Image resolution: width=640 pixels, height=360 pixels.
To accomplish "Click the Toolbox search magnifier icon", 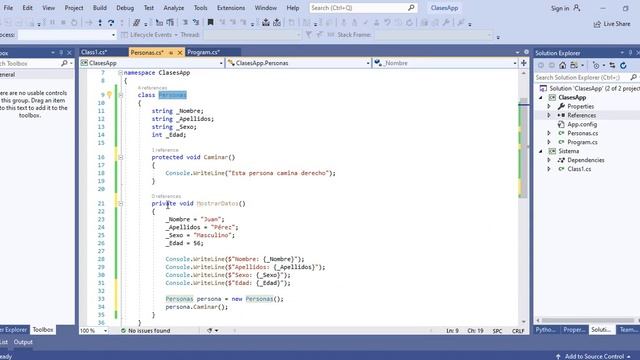I will (64, 63).
